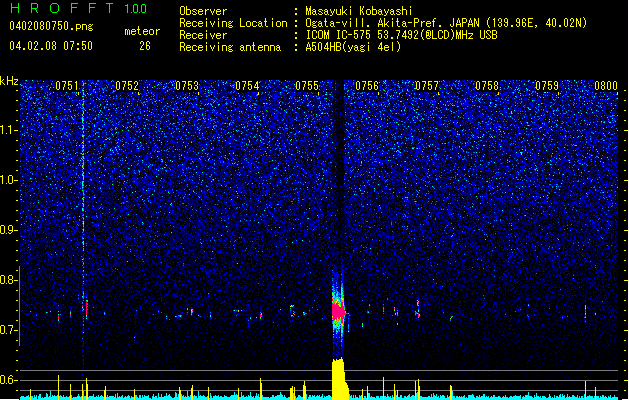The image size is (629, 400).
Task: Click the 0752 time marker
Action: pyautogui.click(x=127, y=86)
